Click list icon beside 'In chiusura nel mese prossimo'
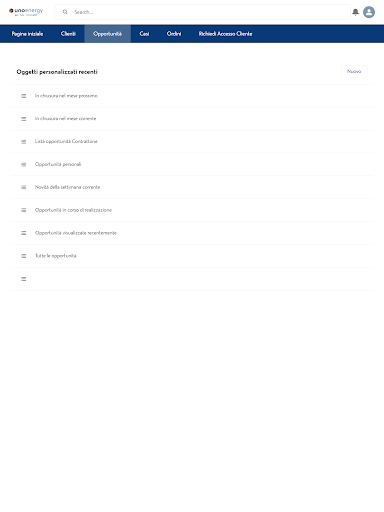Screen dimensions: 384x512 (24, 96)
